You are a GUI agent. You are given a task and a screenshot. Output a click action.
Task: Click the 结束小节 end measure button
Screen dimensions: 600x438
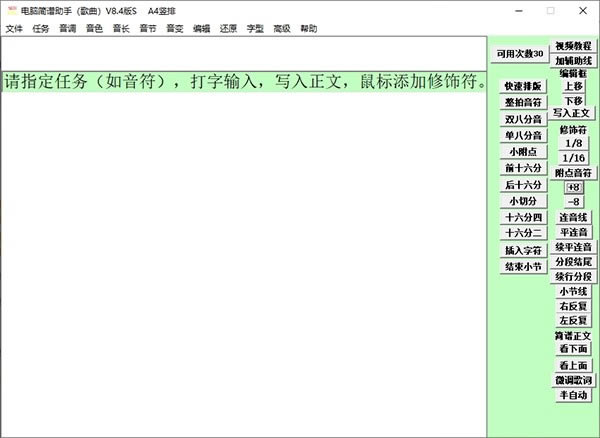(522, 267)
